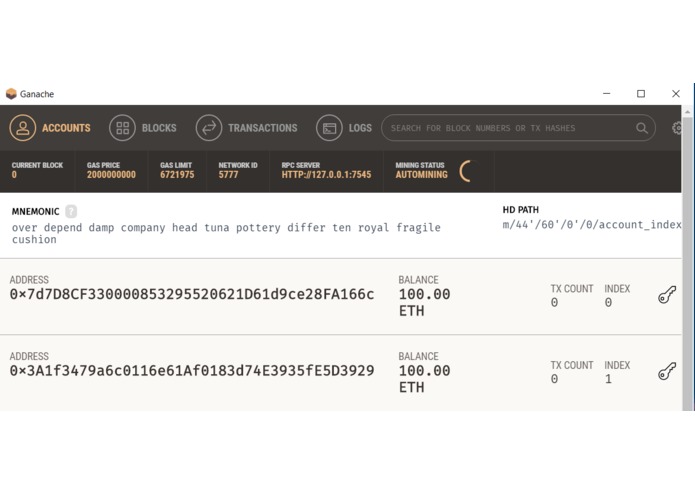Click the mnemonic help question icon

pyautogui.click(x=71, y=211)
